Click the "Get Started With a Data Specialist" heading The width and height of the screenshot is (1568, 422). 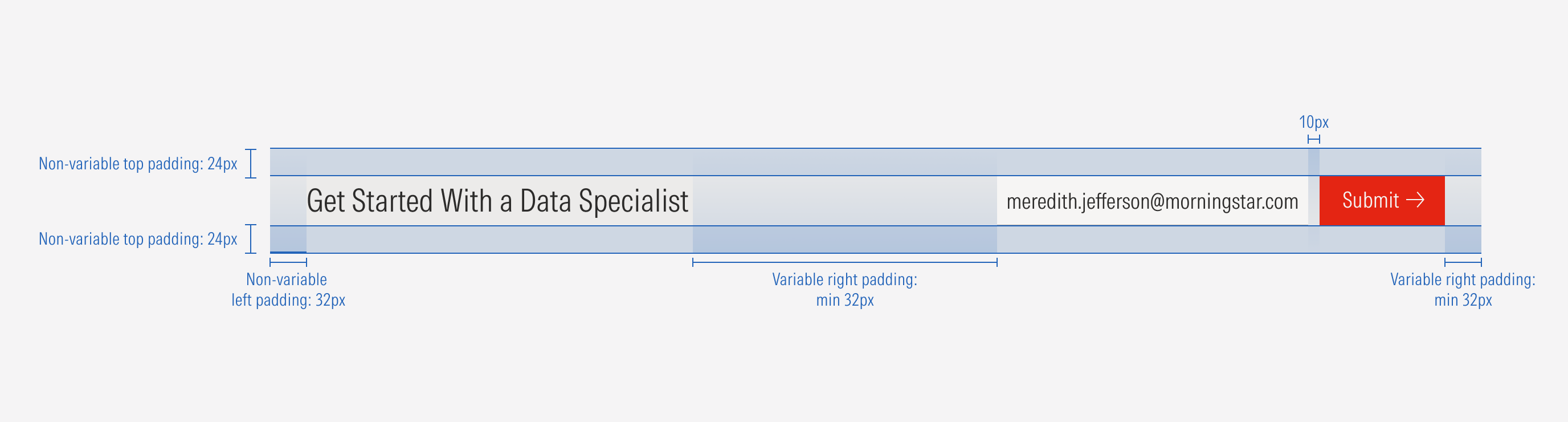(497, 201)
